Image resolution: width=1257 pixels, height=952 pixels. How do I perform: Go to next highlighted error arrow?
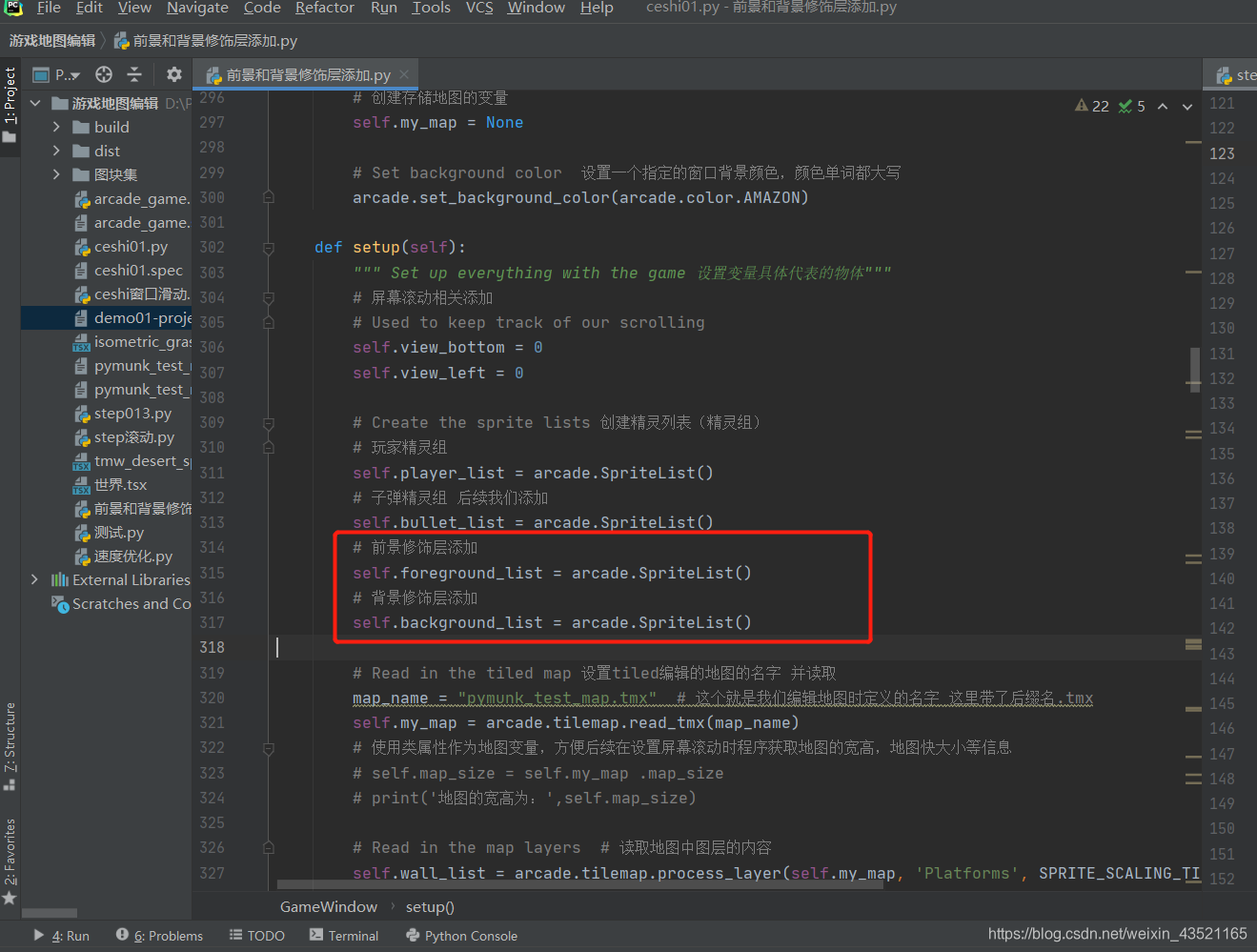click(x=1187, y=106)
